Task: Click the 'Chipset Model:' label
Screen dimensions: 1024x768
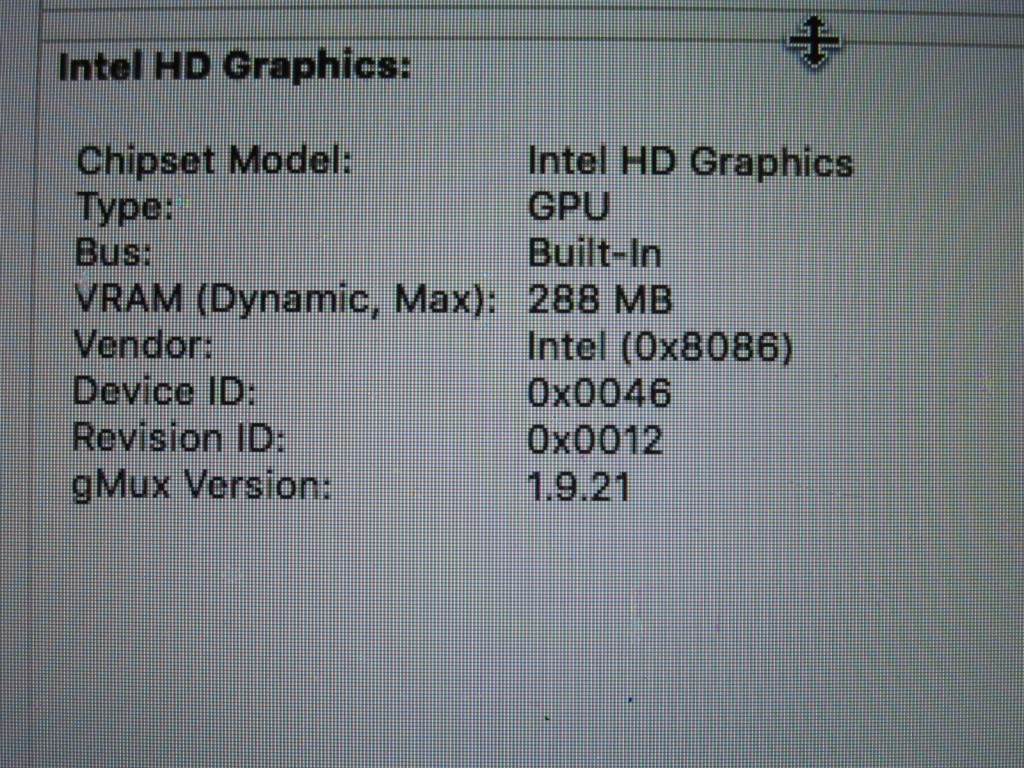Action: pyautogui.click(x=214, y=161)
